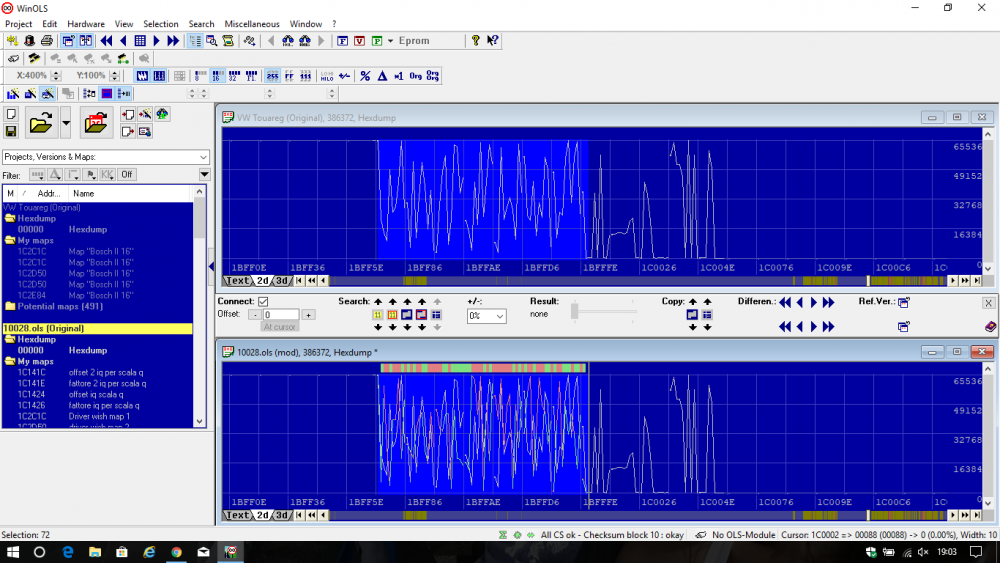Viewport: 1000px width, 563px height.
Task: Toggle the filter Off button
Action: click(x=127, y=175)
